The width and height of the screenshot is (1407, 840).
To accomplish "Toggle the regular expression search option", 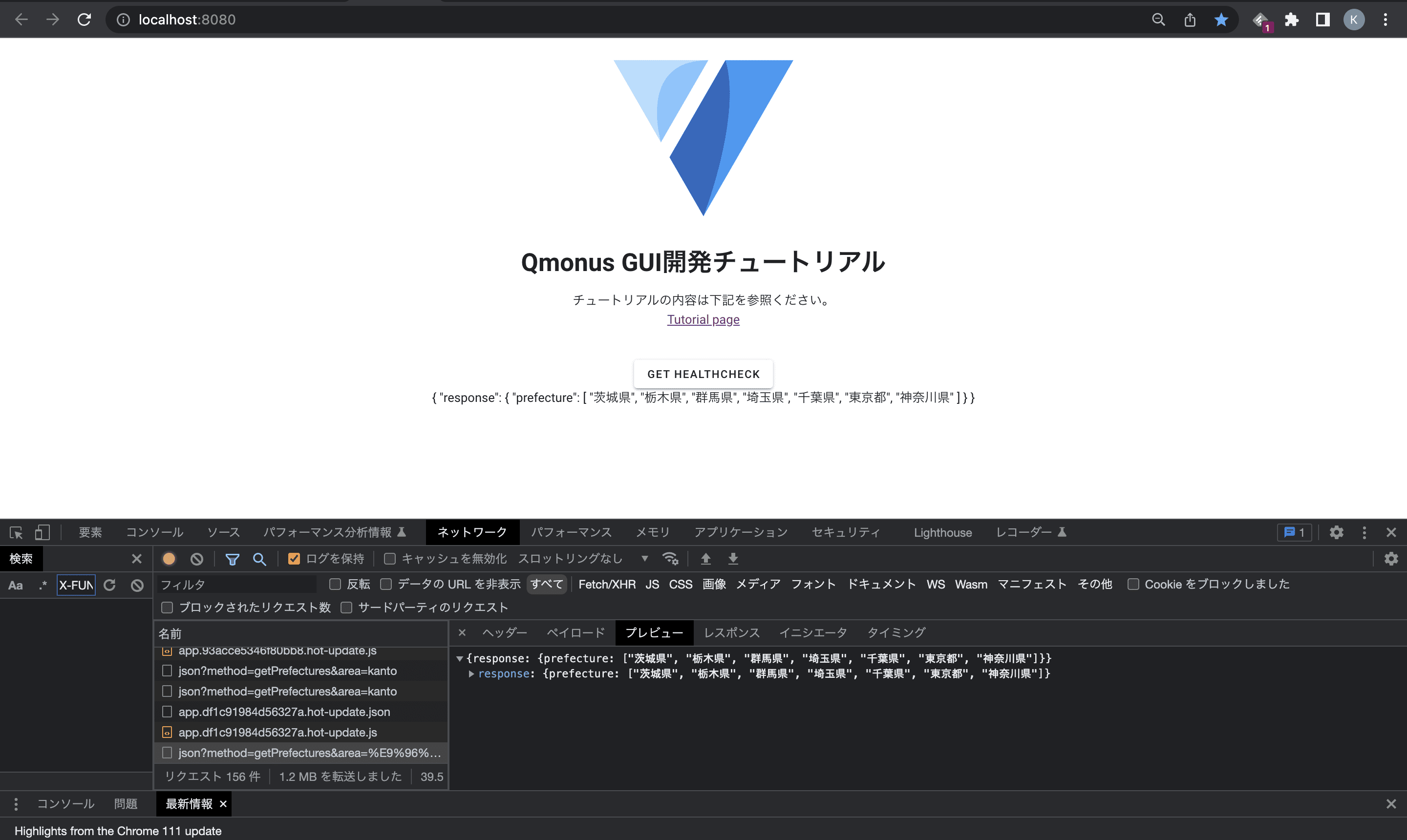I will coord(43,585).
